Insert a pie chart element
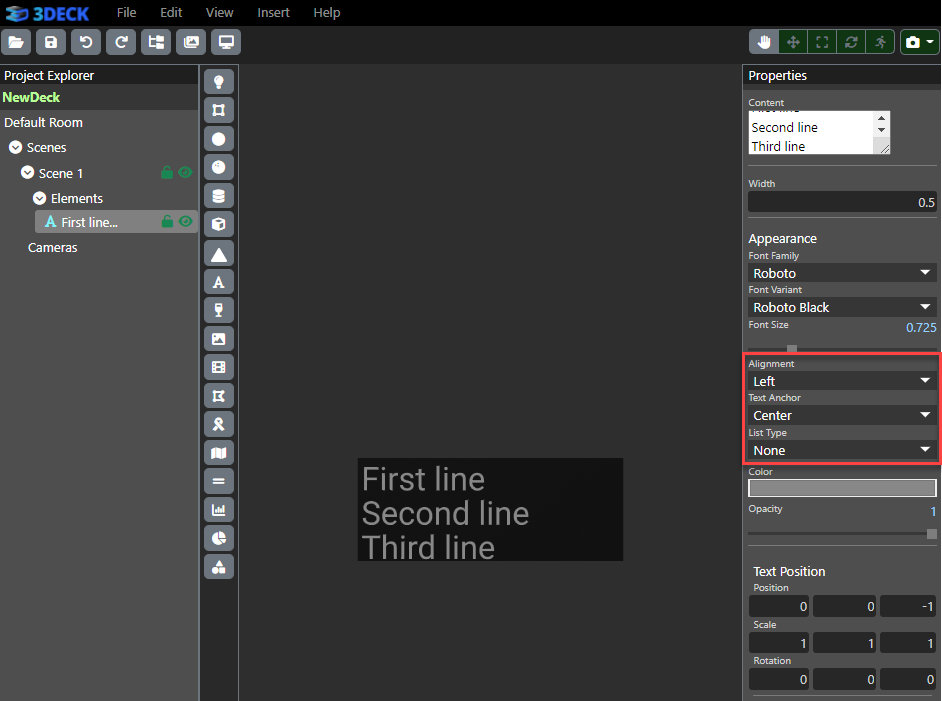The height and width of the screenshot is (701, 942). click(x=218, y=538)
